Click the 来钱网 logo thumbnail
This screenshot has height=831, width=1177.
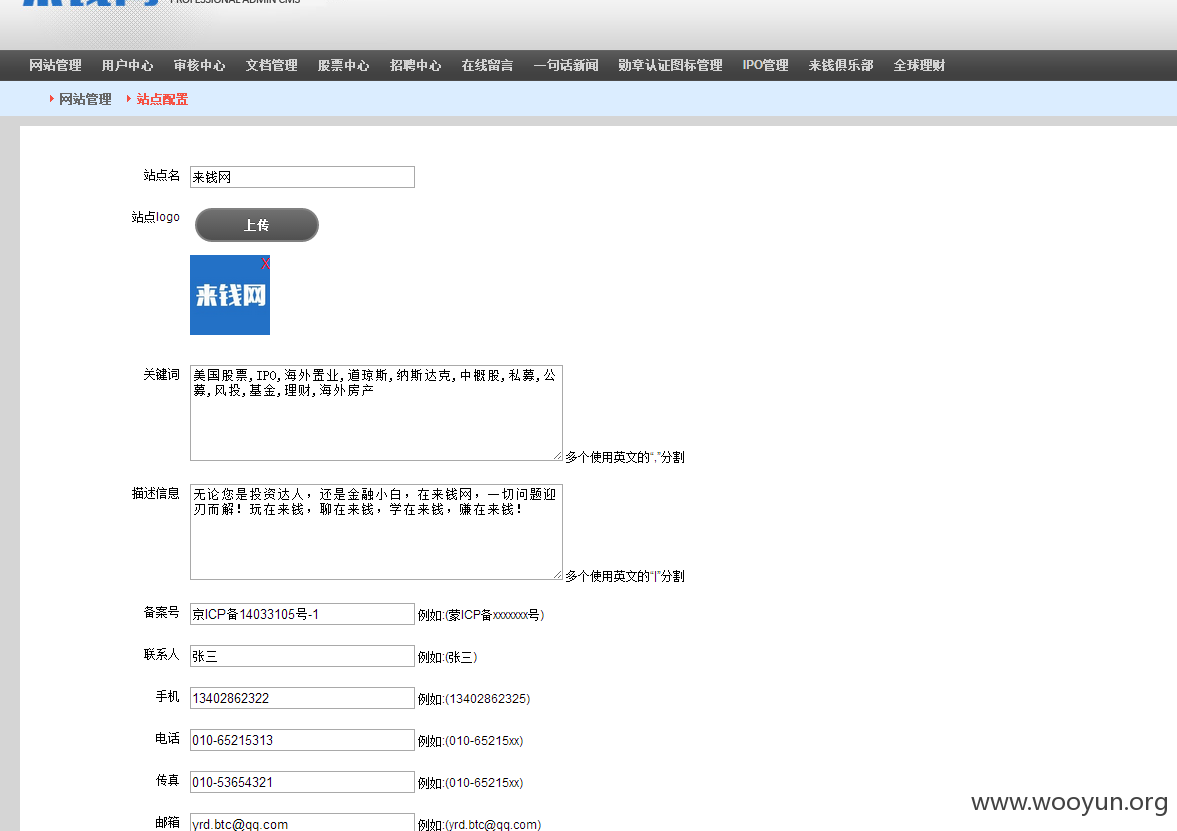tap(230, 295)
